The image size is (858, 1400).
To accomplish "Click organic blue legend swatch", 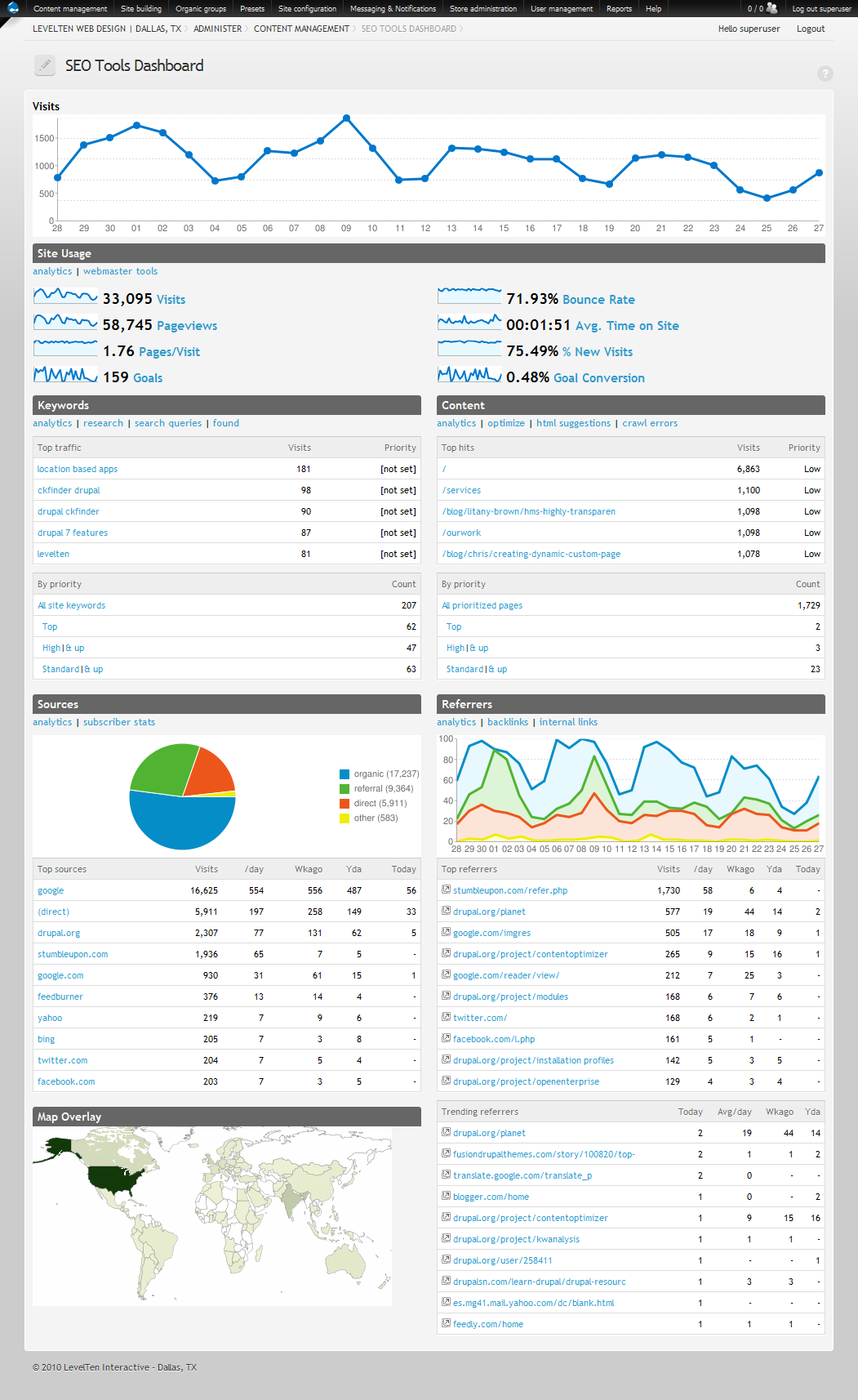I will click(345, 774).
